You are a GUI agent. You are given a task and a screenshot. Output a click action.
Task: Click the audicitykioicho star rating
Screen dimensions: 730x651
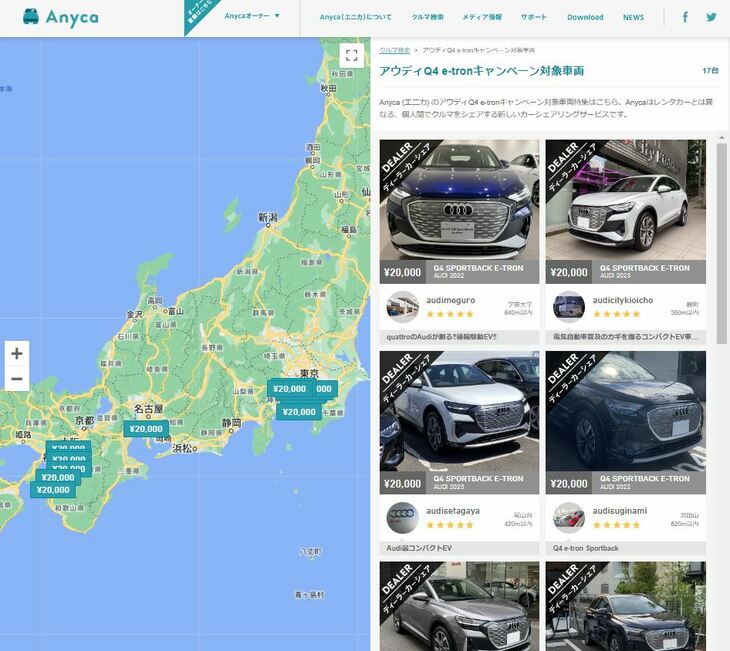click(x=616, y=314)
